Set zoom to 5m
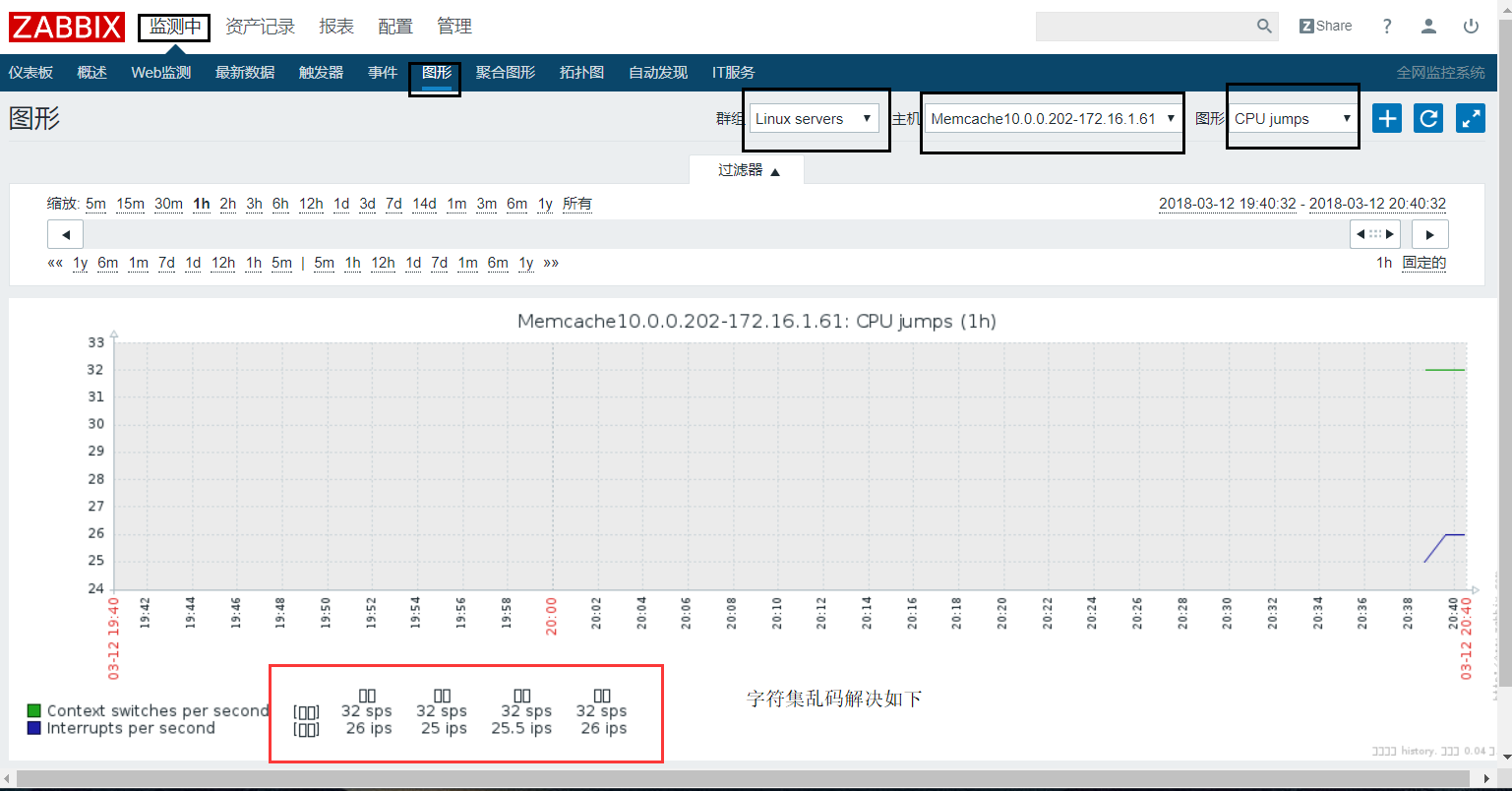The height and width of the screenshot is (791, 1512). click(95, 204)
